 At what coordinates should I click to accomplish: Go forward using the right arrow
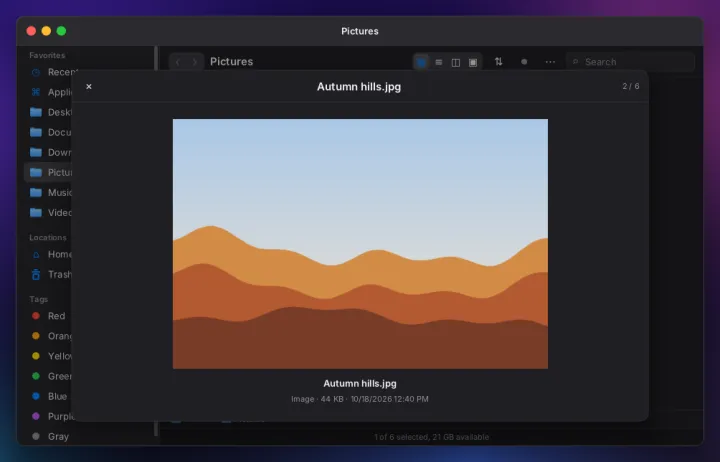point(195,62)
